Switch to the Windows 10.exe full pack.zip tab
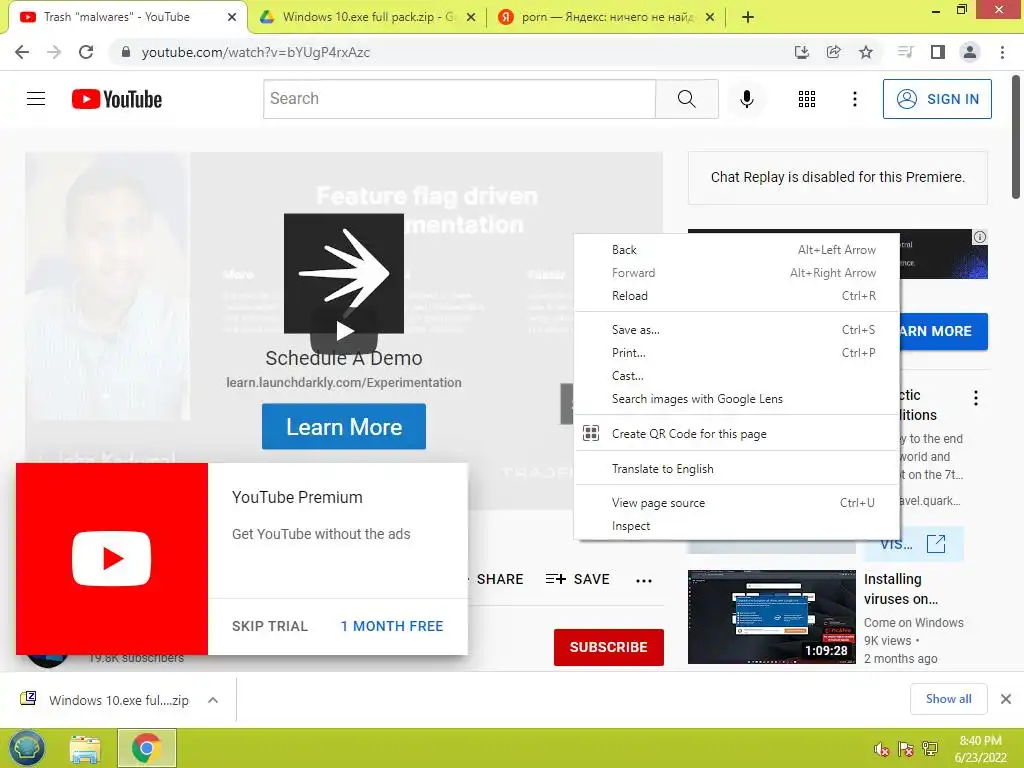 pos(367,17)
